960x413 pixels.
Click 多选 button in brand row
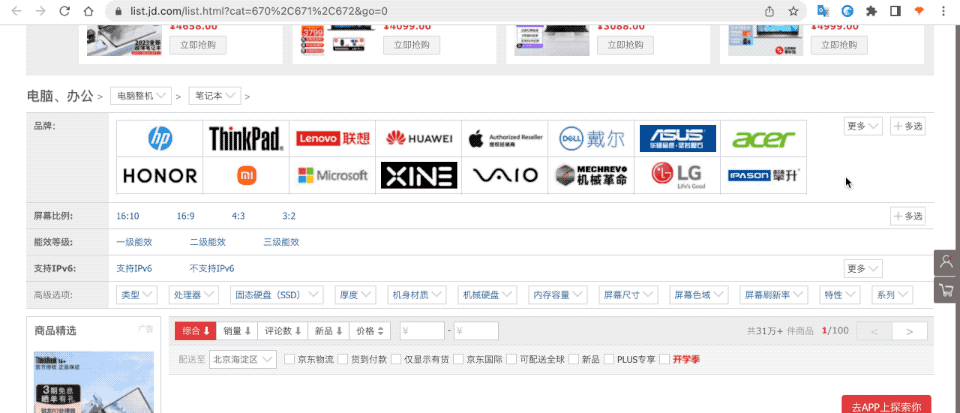(908, 126)
